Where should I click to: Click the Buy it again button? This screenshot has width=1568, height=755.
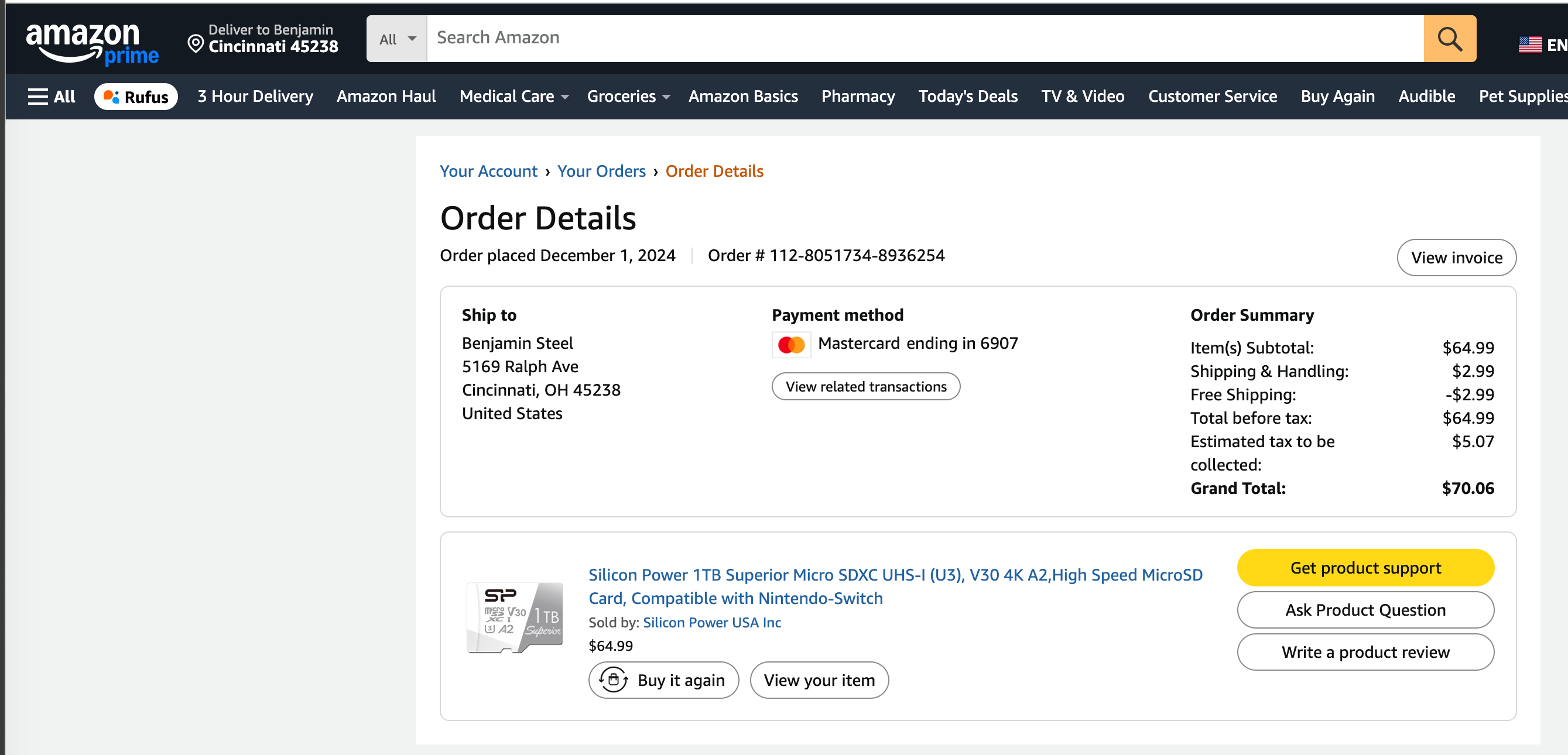(x=663, y=680)
